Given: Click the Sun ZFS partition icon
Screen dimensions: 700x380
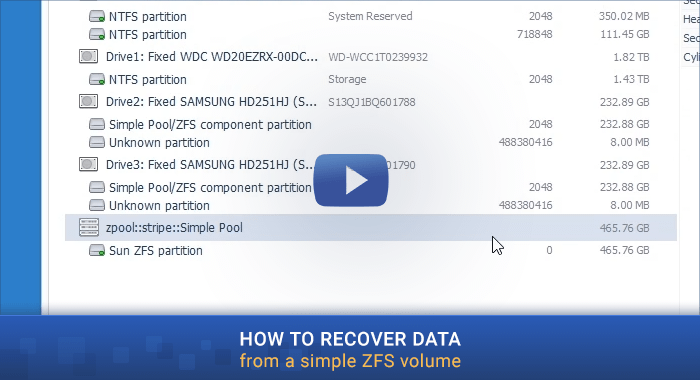Looking at the screenshot, I should [97, 251].
